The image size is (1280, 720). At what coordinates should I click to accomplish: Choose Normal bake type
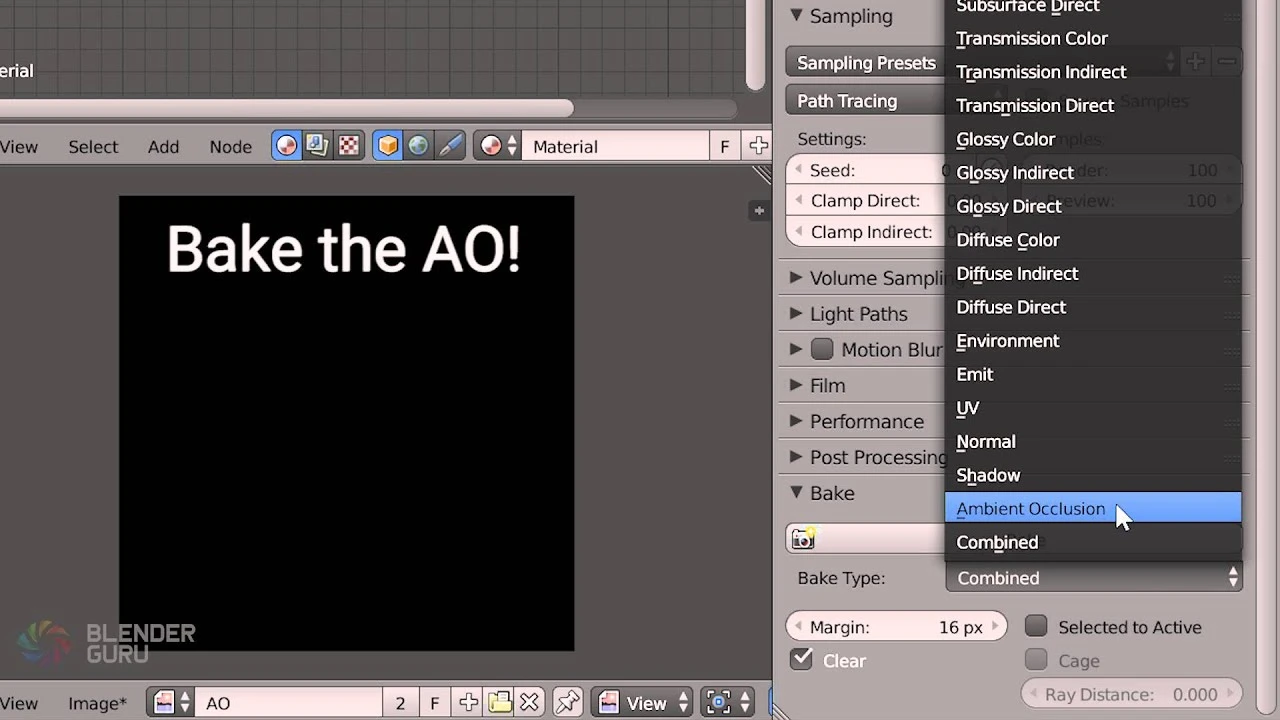(x=1093, y=441)
